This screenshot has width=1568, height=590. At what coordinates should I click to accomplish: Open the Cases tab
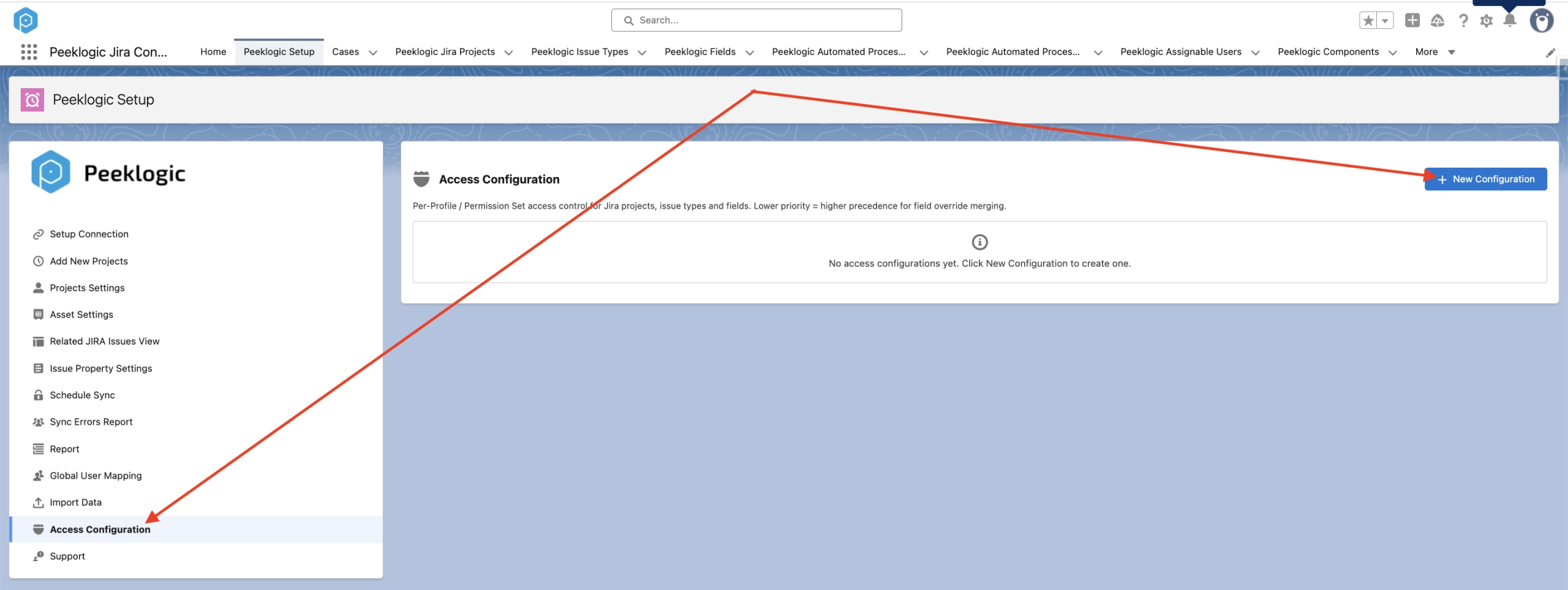click(x=345, y=52)
